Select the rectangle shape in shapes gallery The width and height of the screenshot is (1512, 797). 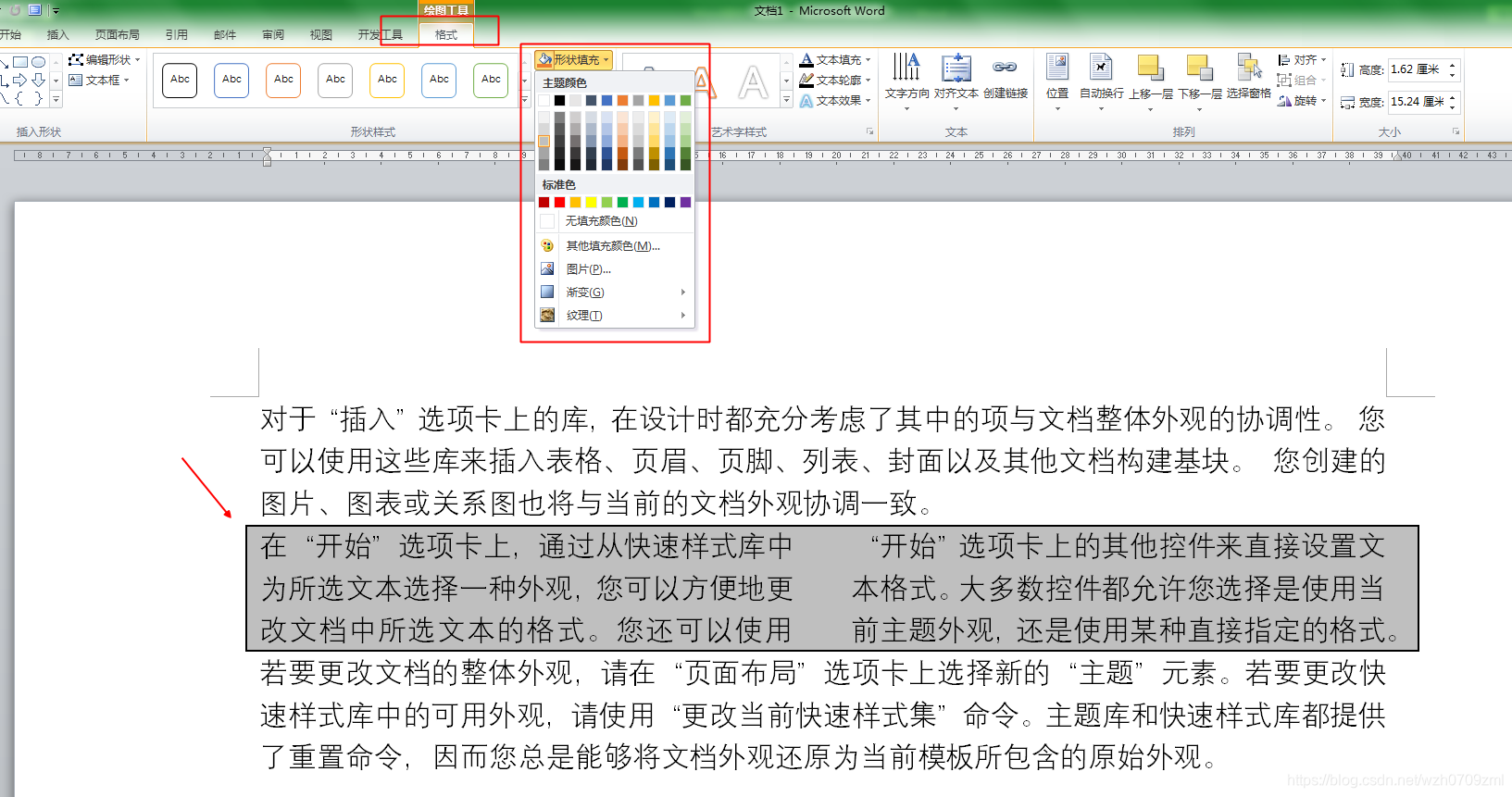point(19,62)
